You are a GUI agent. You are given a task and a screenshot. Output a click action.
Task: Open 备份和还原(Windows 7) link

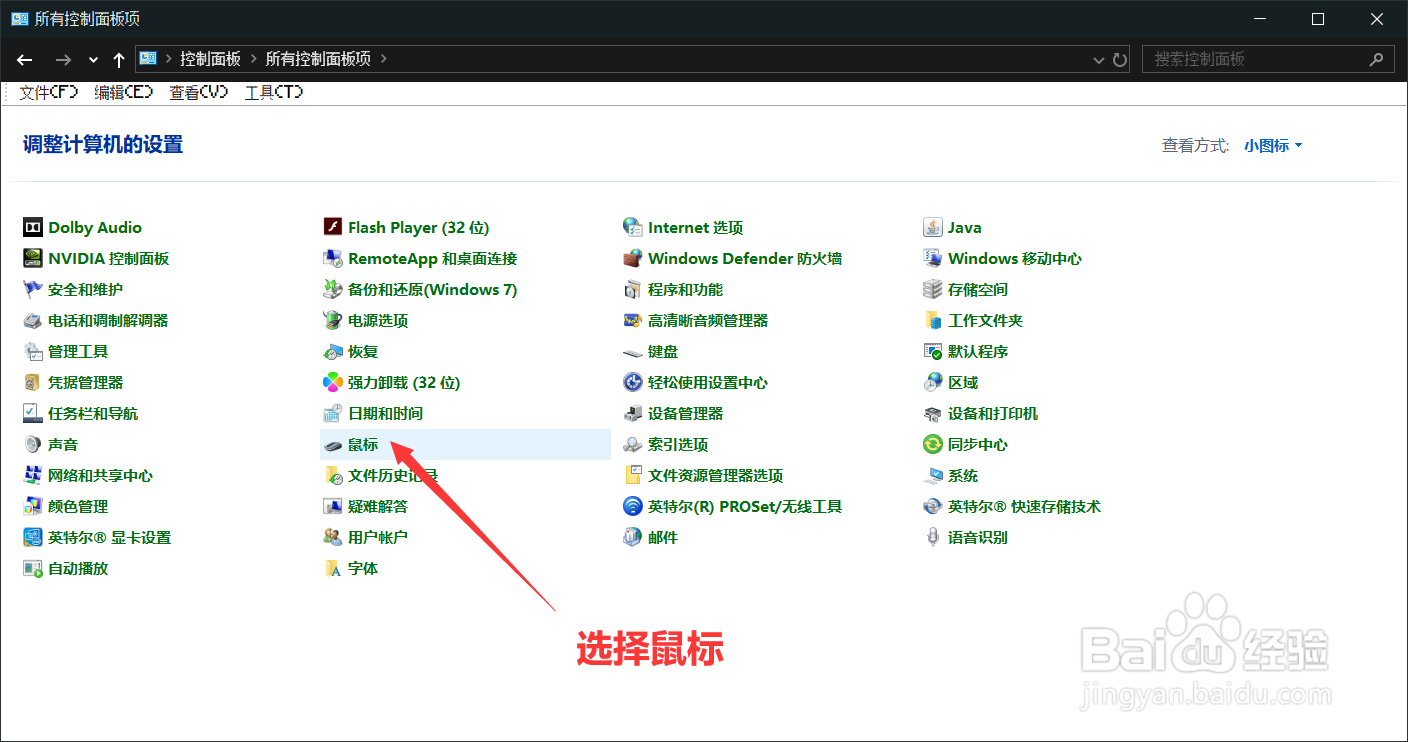point(432,289)
